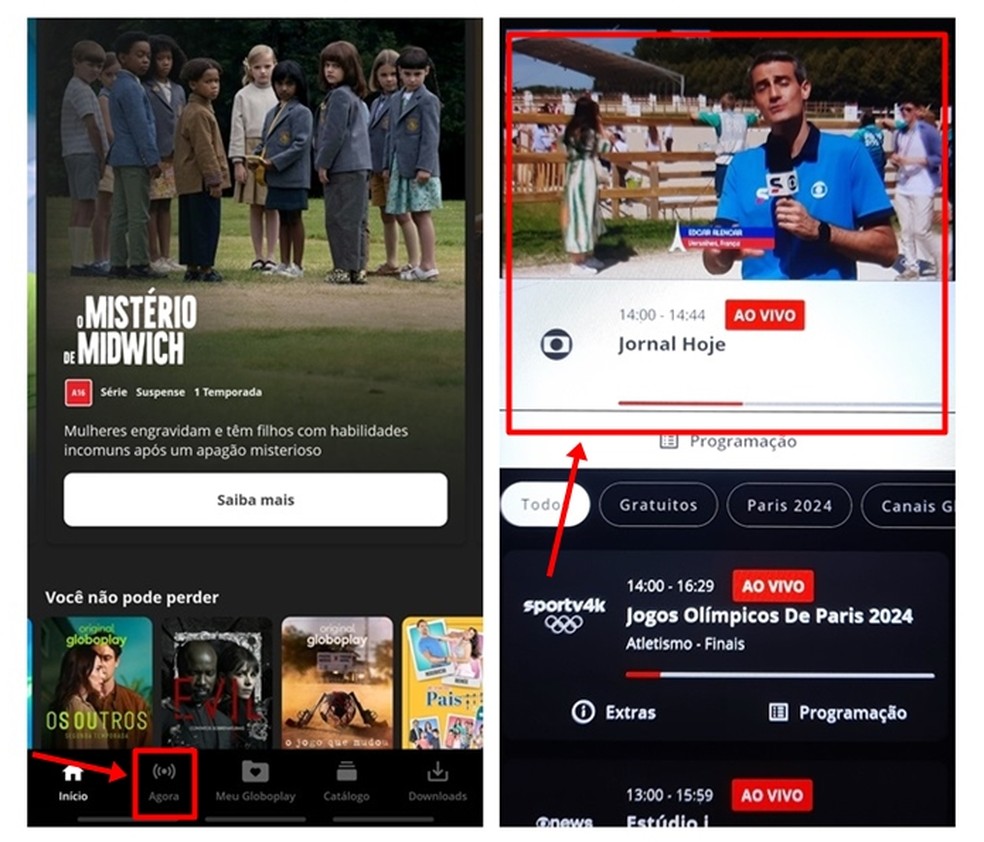
Task: Tap the download arrow icon
Action: tap(437, 772)
